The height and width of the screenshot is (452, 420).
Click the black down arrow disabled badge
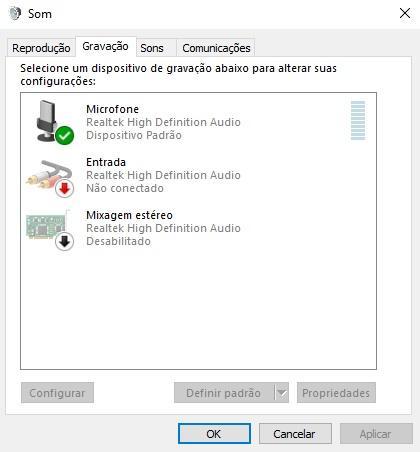coord(64,241)
